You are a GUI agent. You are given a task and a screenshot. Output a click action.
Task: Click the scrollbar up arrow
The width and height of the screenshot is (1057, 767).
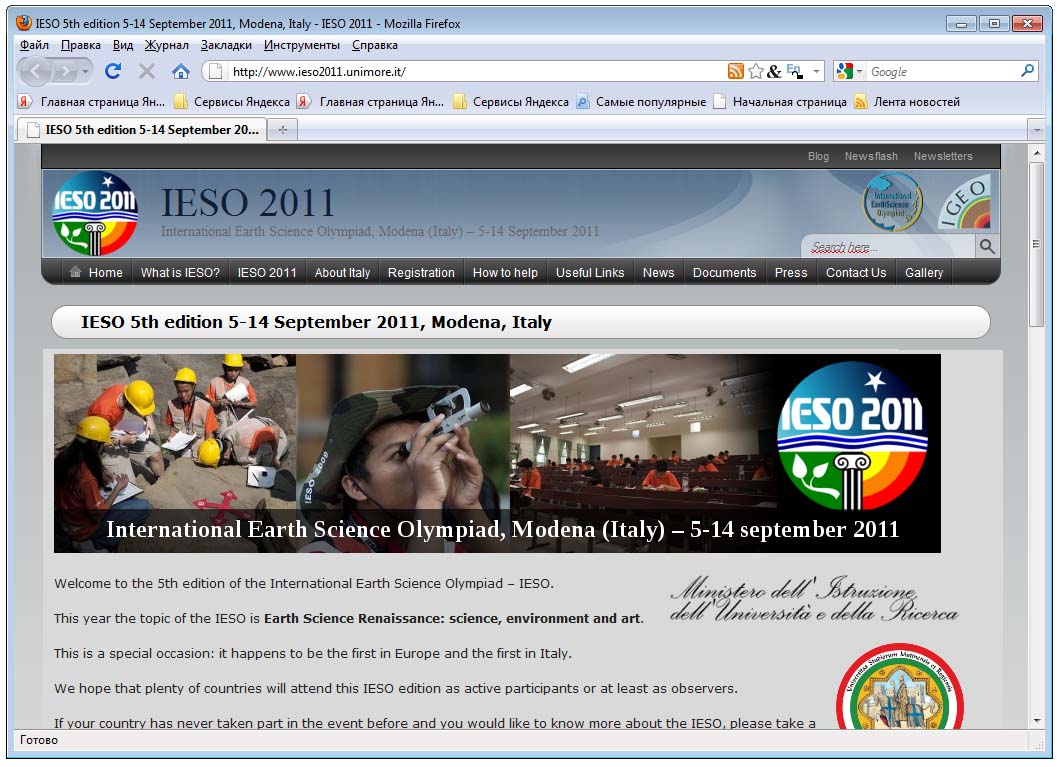click(x=1036, y=153)
